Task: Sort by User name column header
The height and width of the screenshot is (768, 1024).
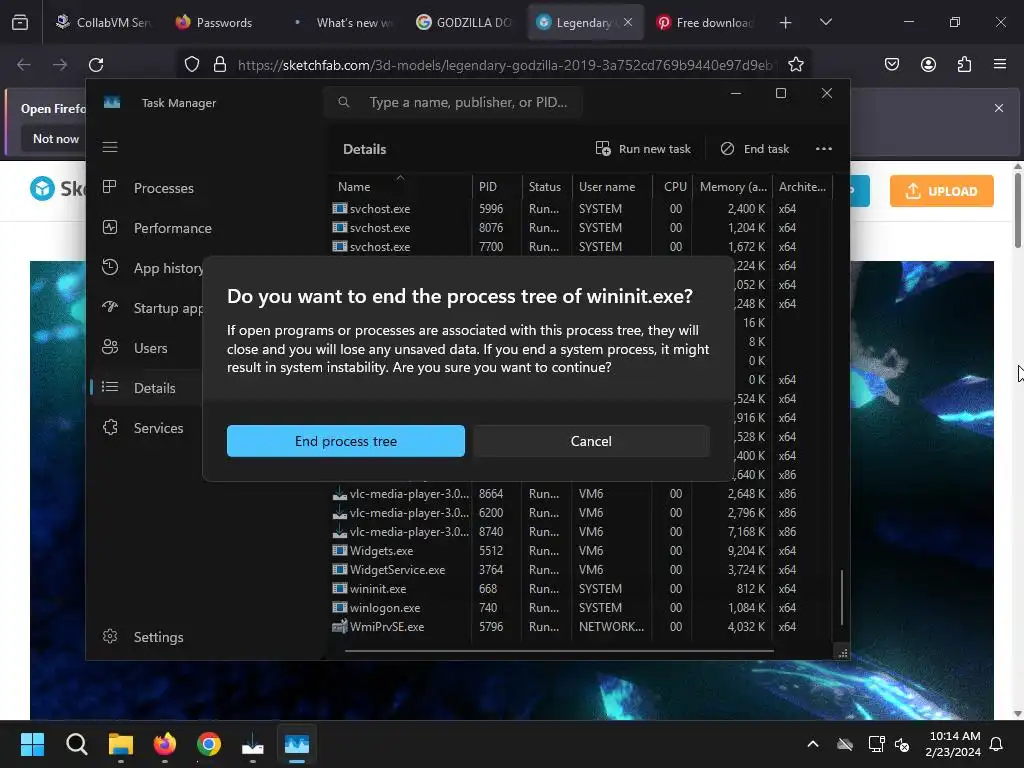Action: [x=612, y=186]
